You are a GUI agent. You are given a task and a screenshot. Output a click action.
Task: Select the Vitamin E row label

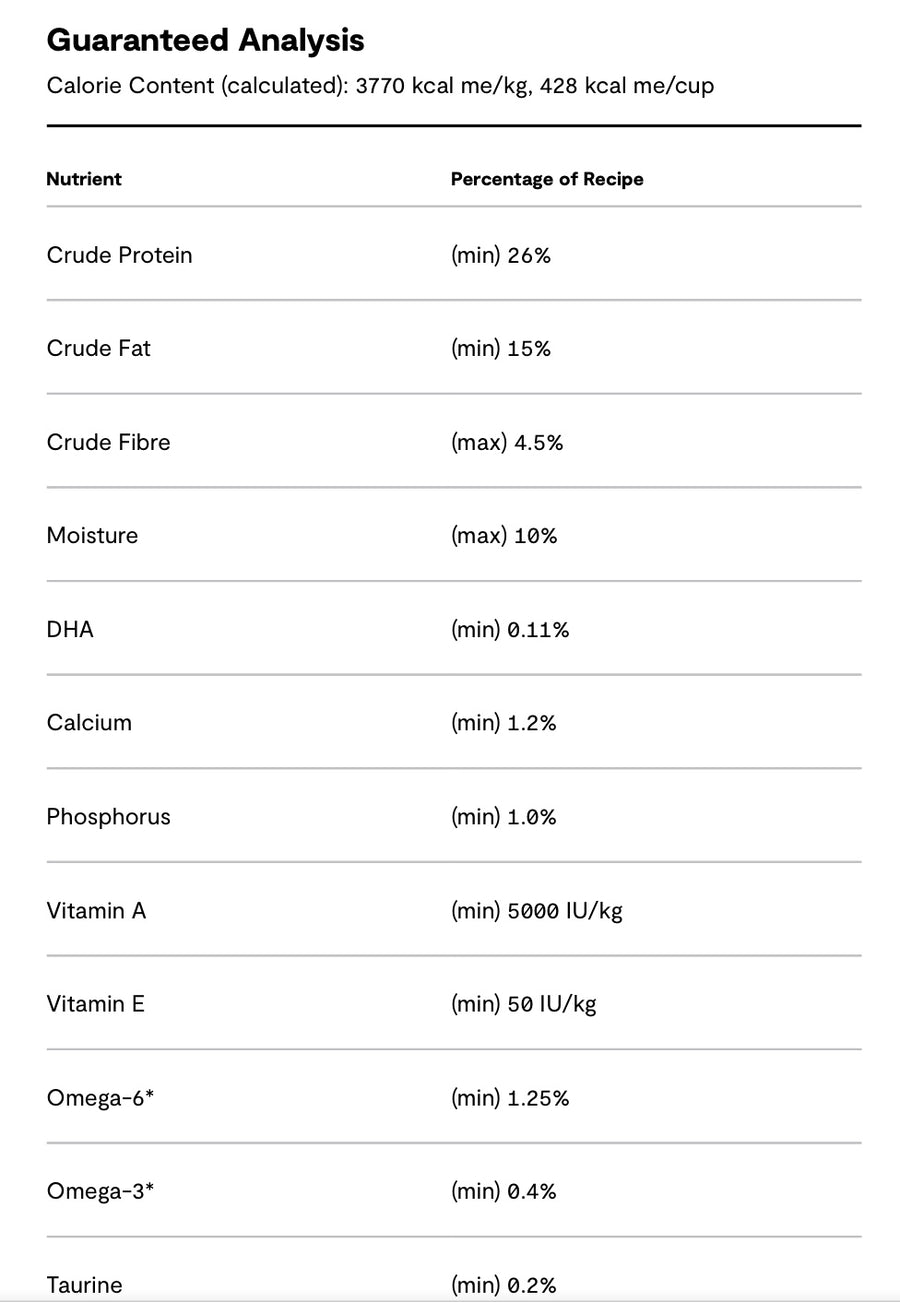[95, 1003]
